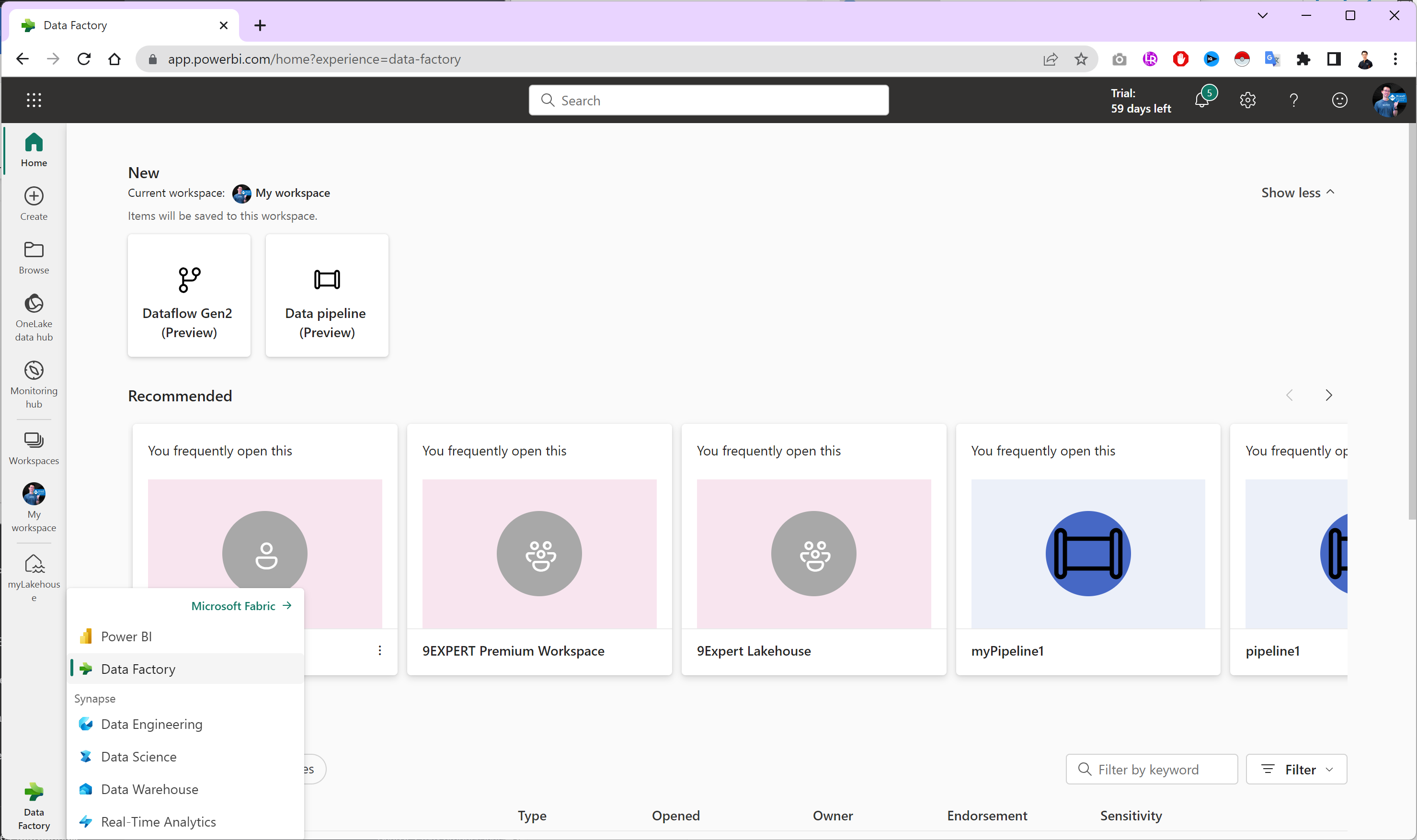Switch to the Power BI experience

[126, 636]
